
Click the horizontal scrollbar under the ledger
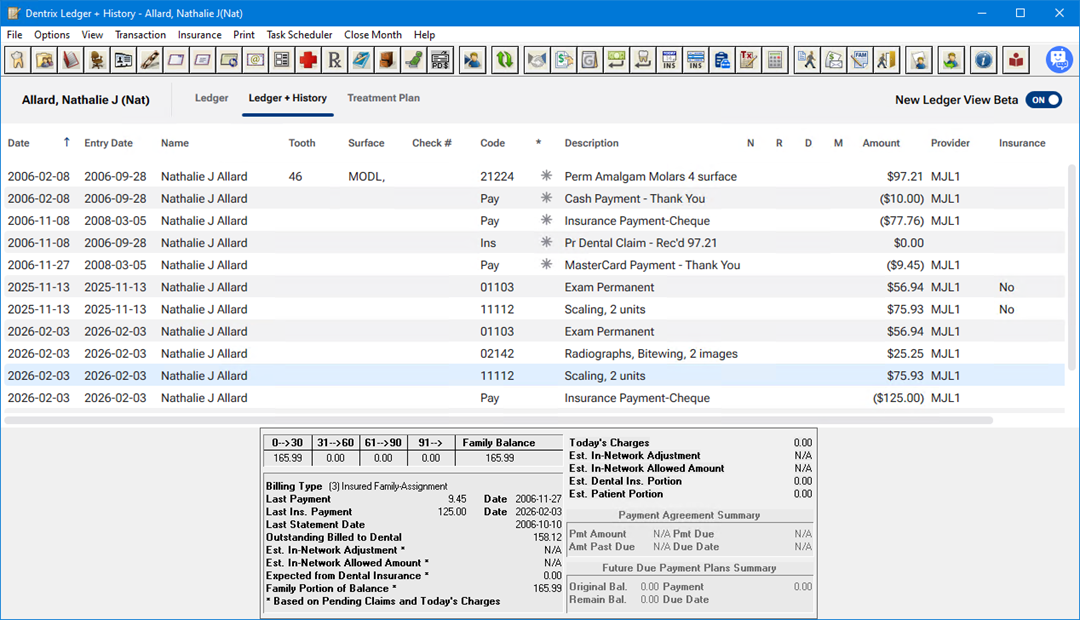[x=500, y=420]
